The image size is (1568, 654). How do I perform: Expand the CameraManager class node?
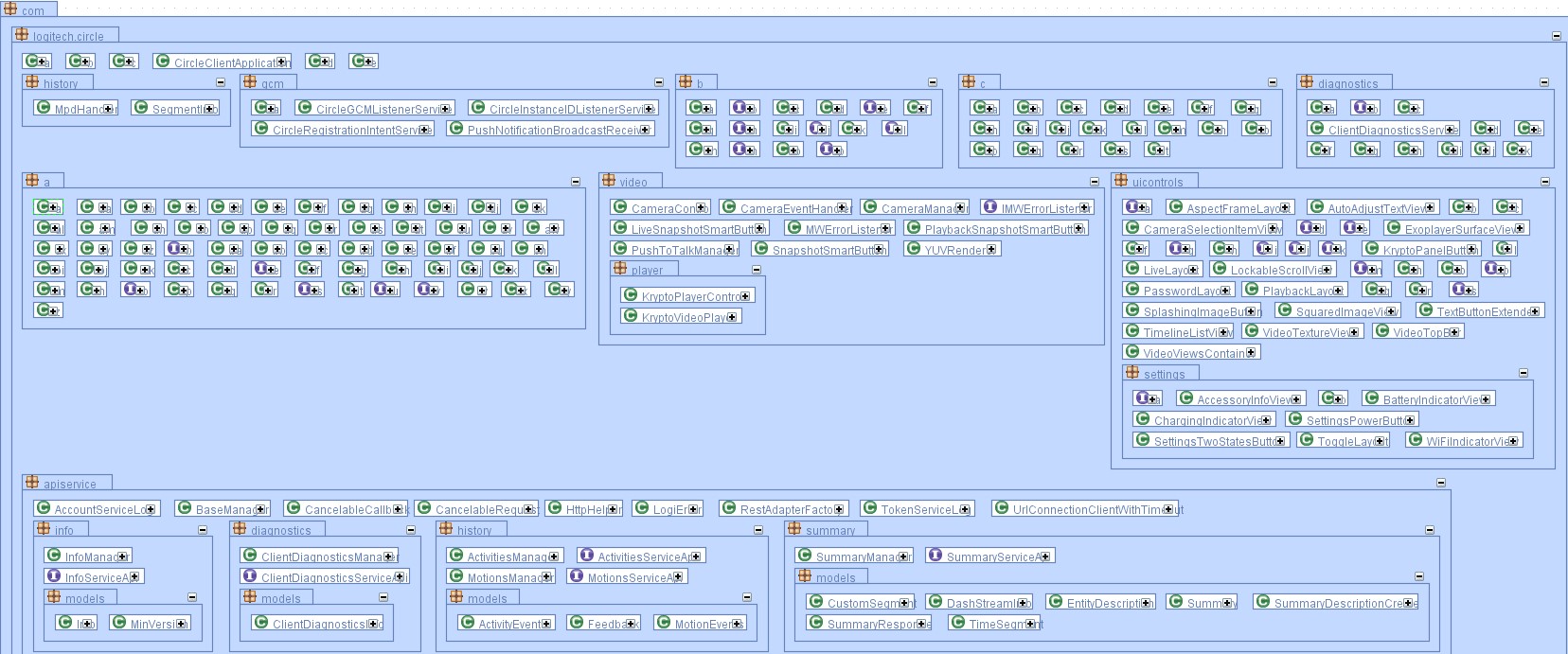tap(960, 208)
